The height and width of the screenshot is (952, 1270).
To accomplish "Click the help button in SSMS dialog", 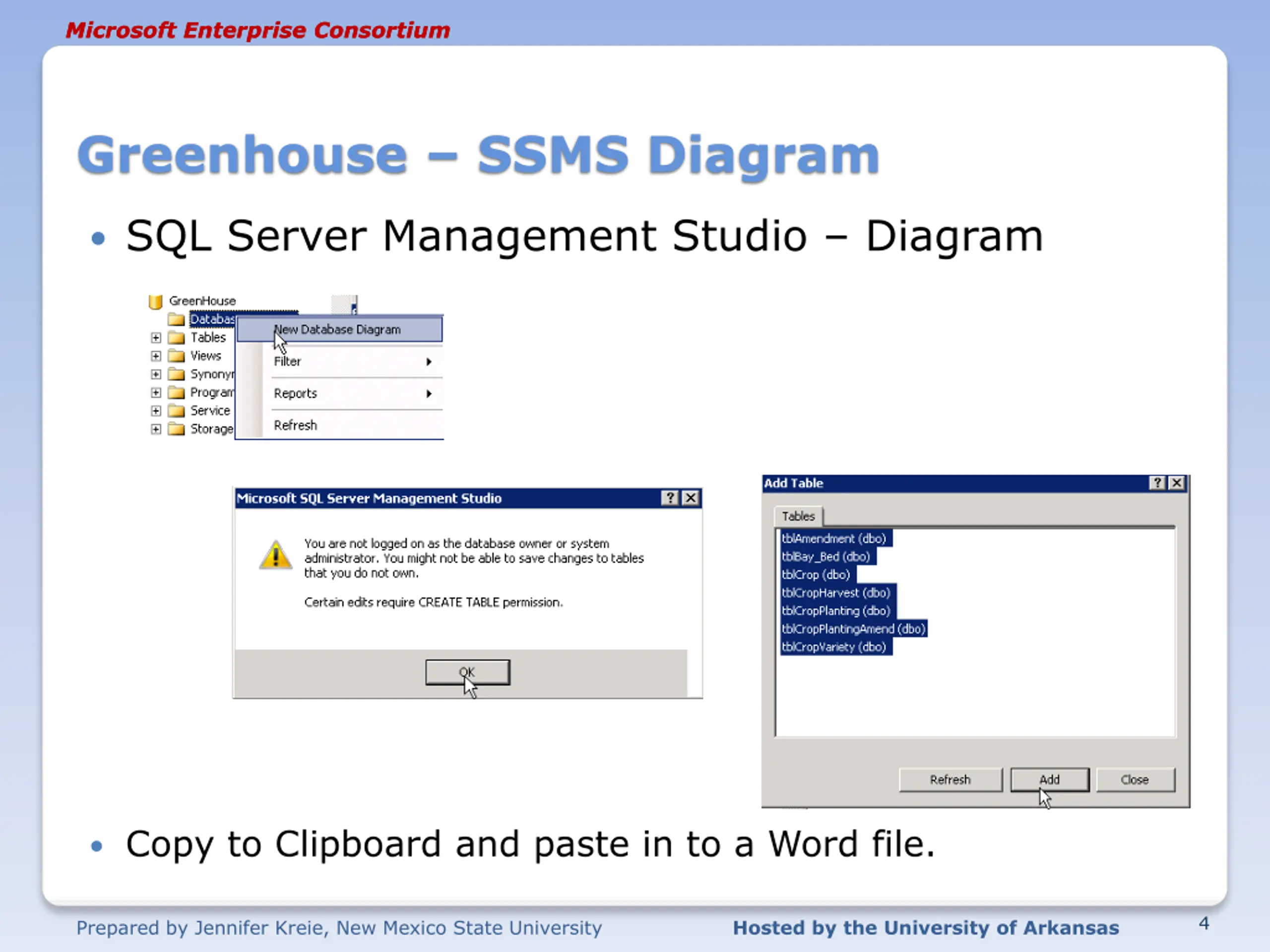I will 669,497.
